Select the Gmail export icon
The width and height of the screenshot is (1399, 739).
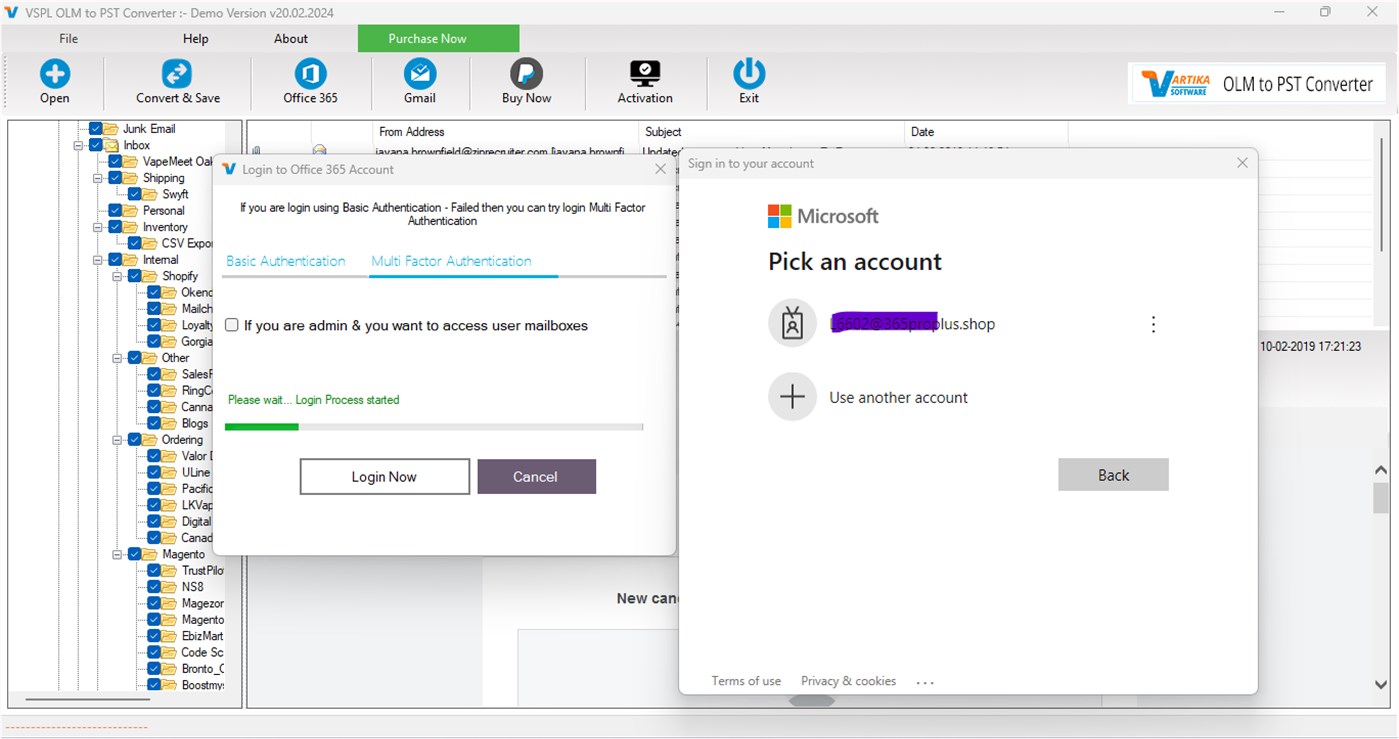click(x=419, y=80)
